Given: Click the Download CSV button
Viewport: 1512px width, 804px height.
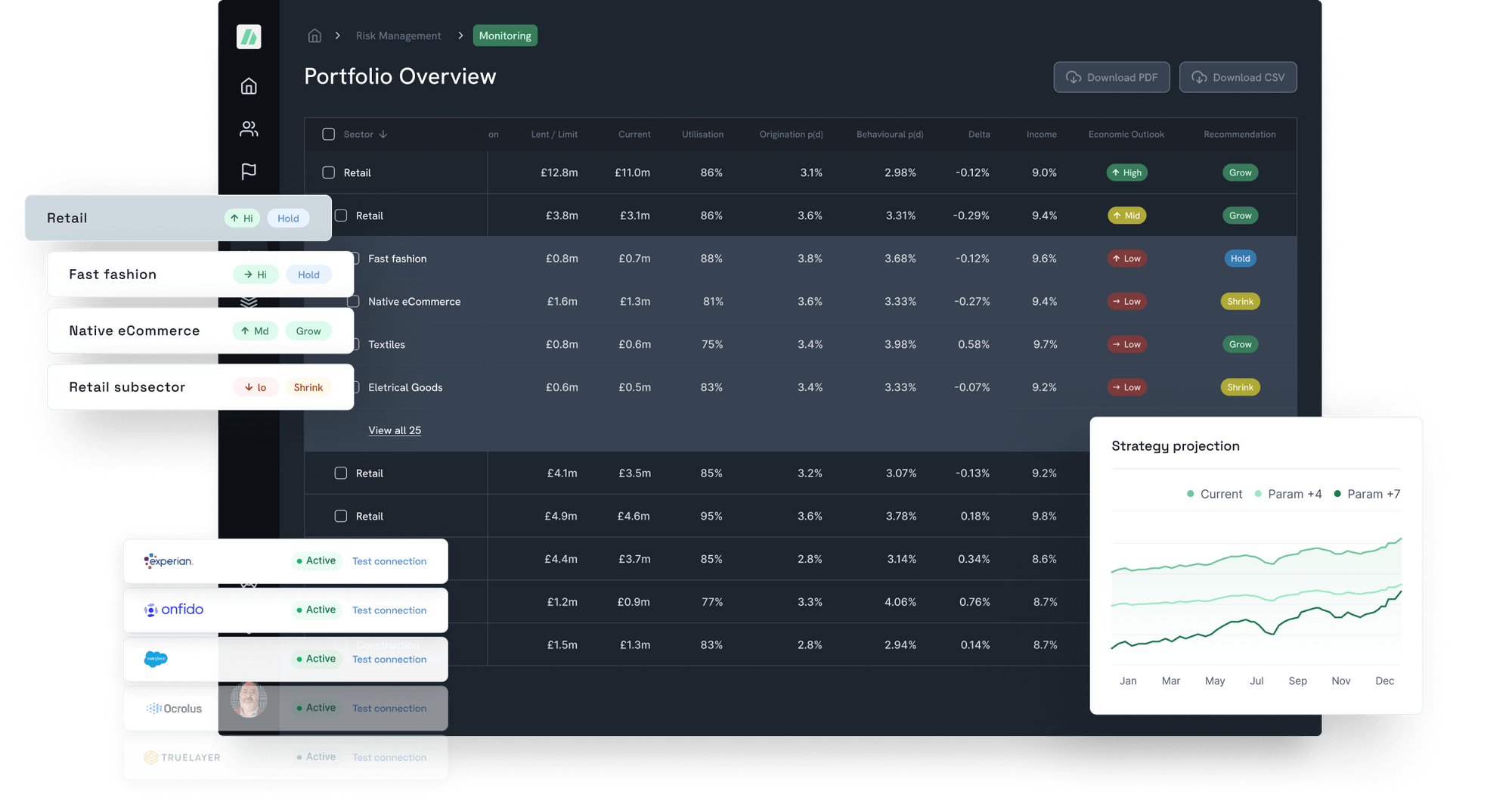Looking at the screenshot, I should [x=1238, y=77].
